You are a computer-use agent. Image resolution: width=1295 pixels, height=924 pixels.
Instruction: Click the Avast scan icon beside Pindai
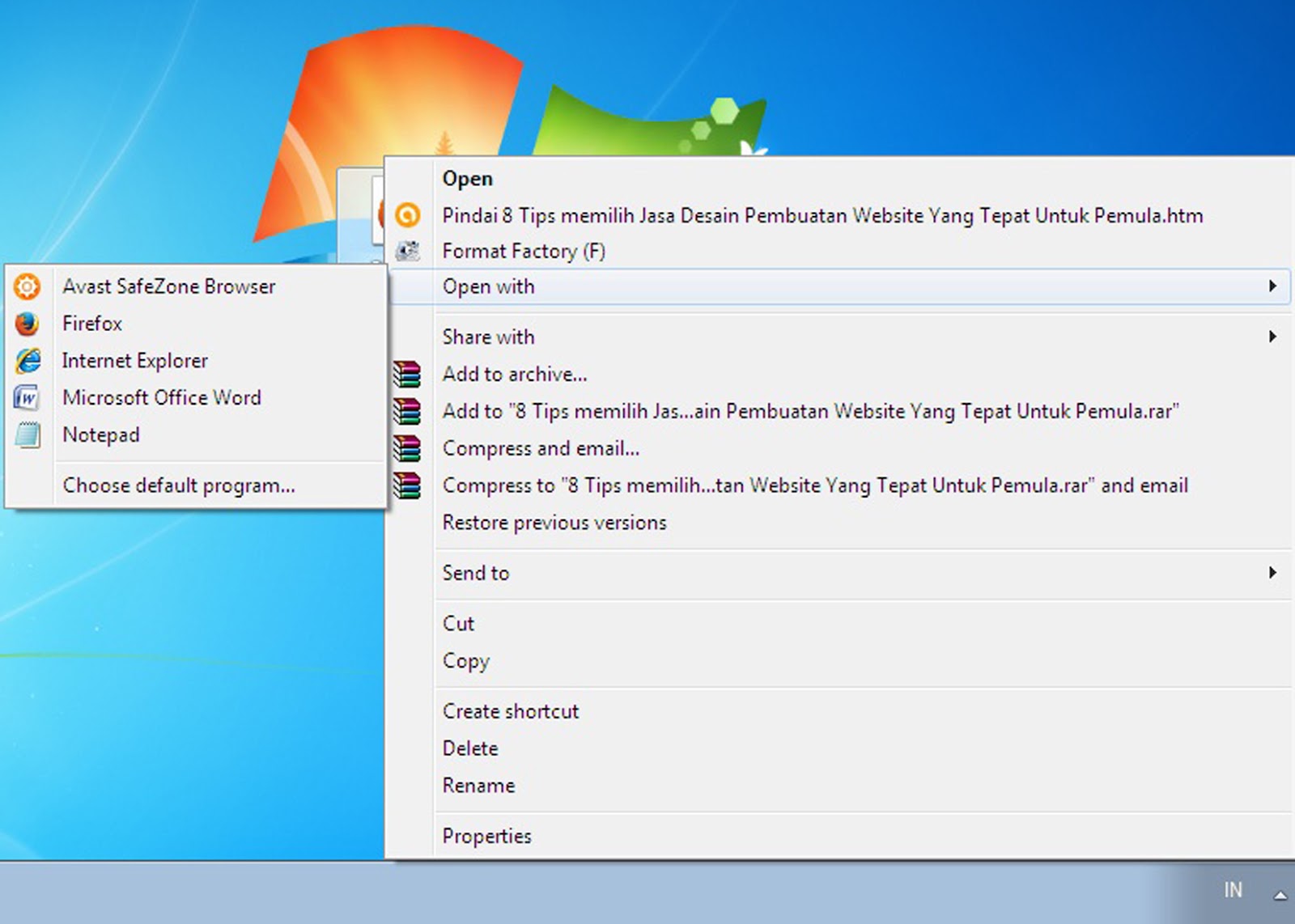(x=408, y=215)
